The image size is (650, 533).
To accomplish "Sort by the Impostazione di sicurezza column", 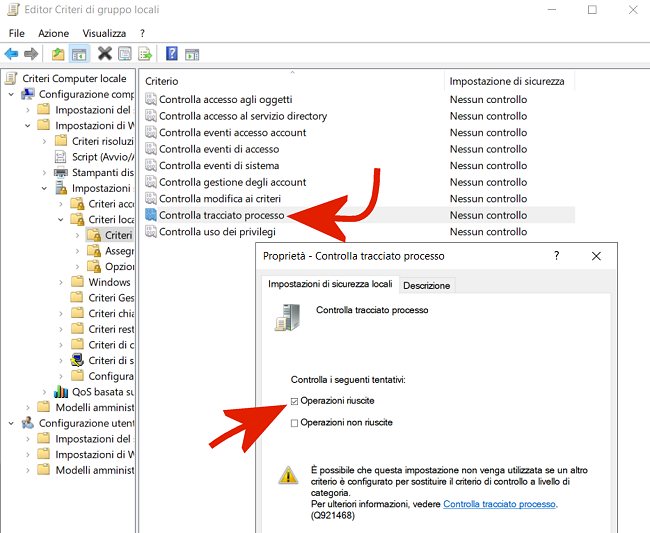I will tap(507, 81).
